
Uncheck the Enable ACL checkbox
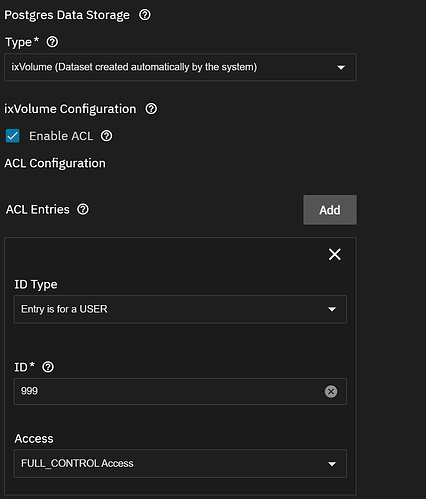pyautogui.click(x=13, y=136)
